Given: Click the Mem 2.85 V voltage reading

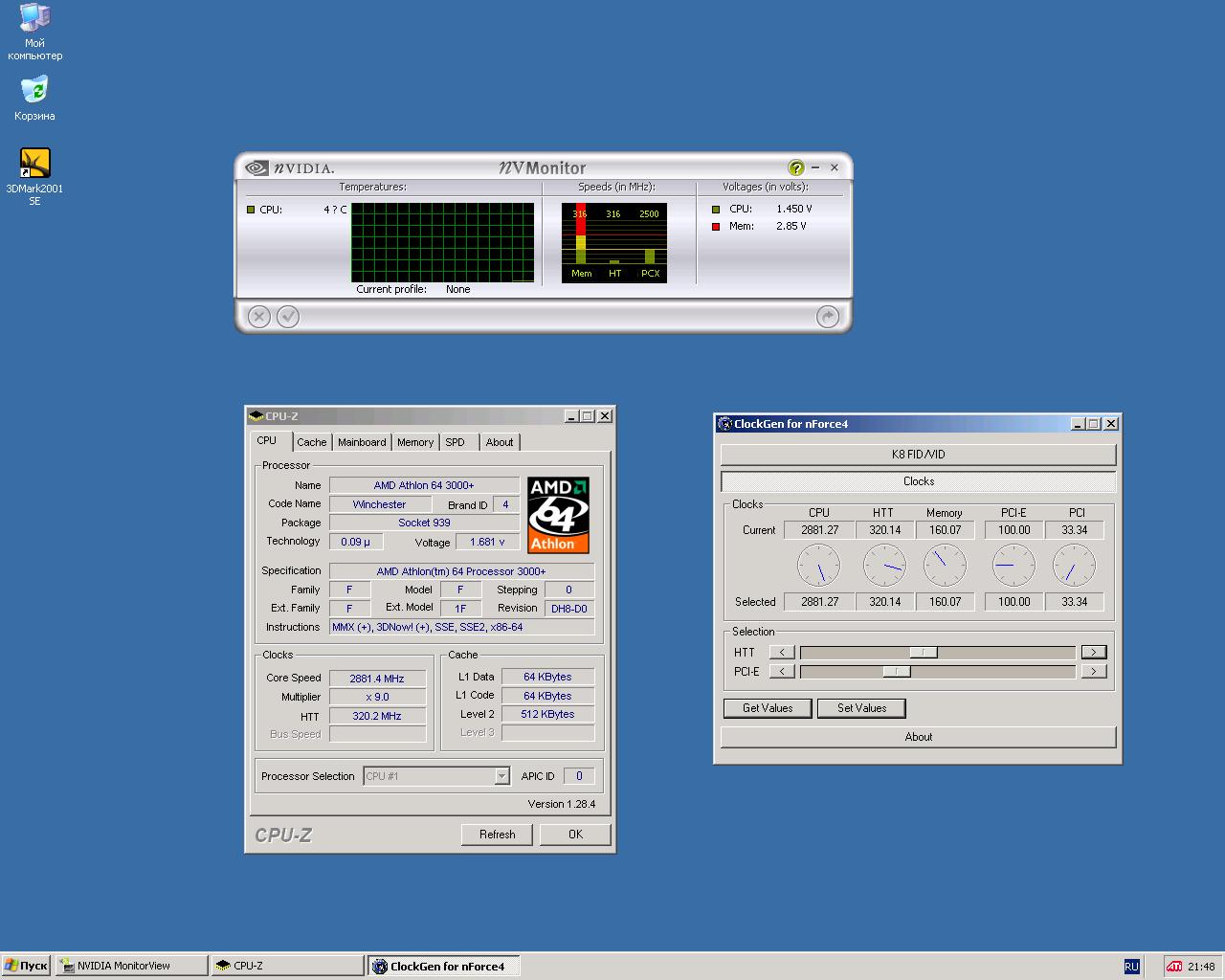Looking at the screenshot, I should click(x=791, y=227).
